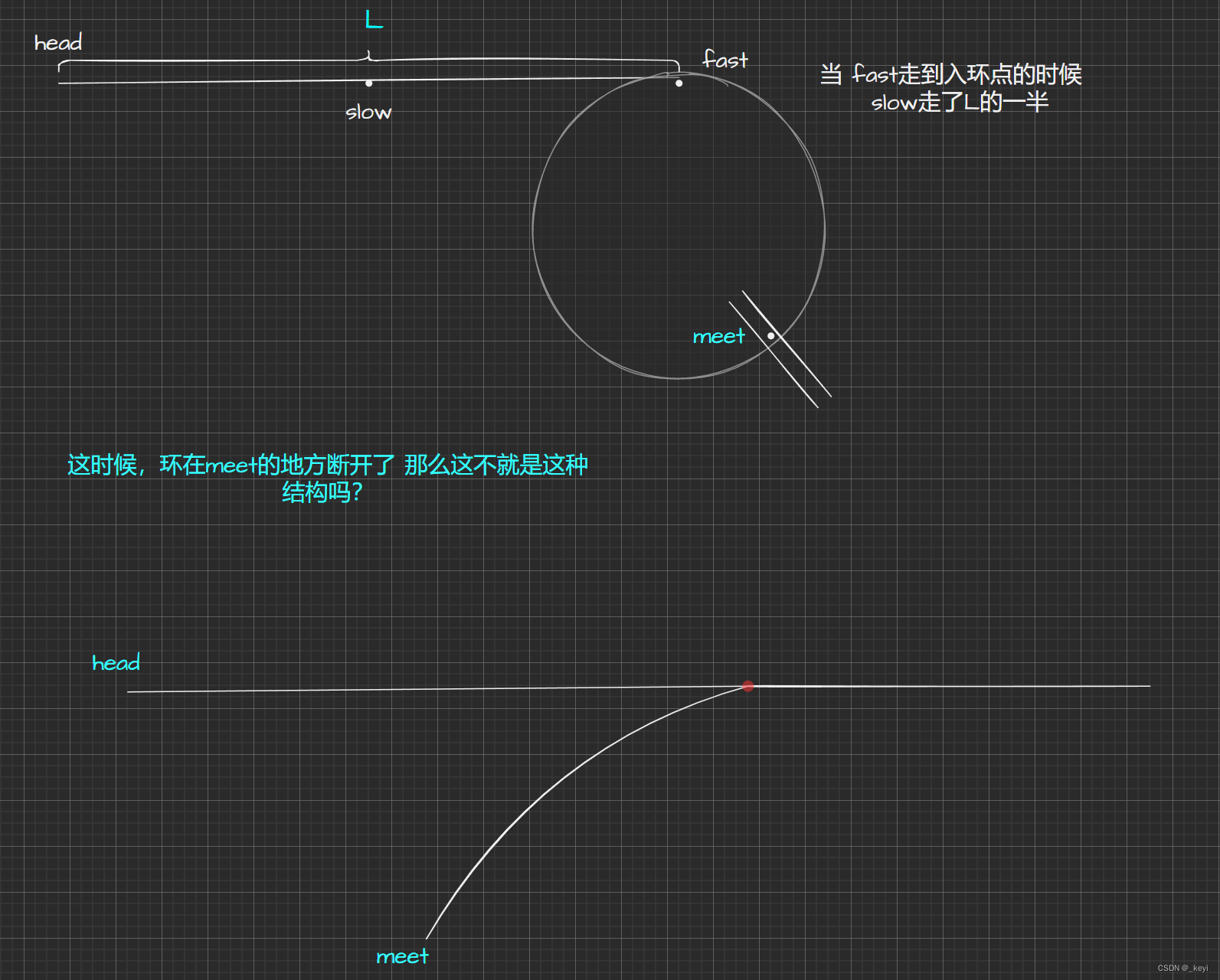Click the text line starting '当 fast走到入环点'
Screen dimensions: 1220x980
950,74
